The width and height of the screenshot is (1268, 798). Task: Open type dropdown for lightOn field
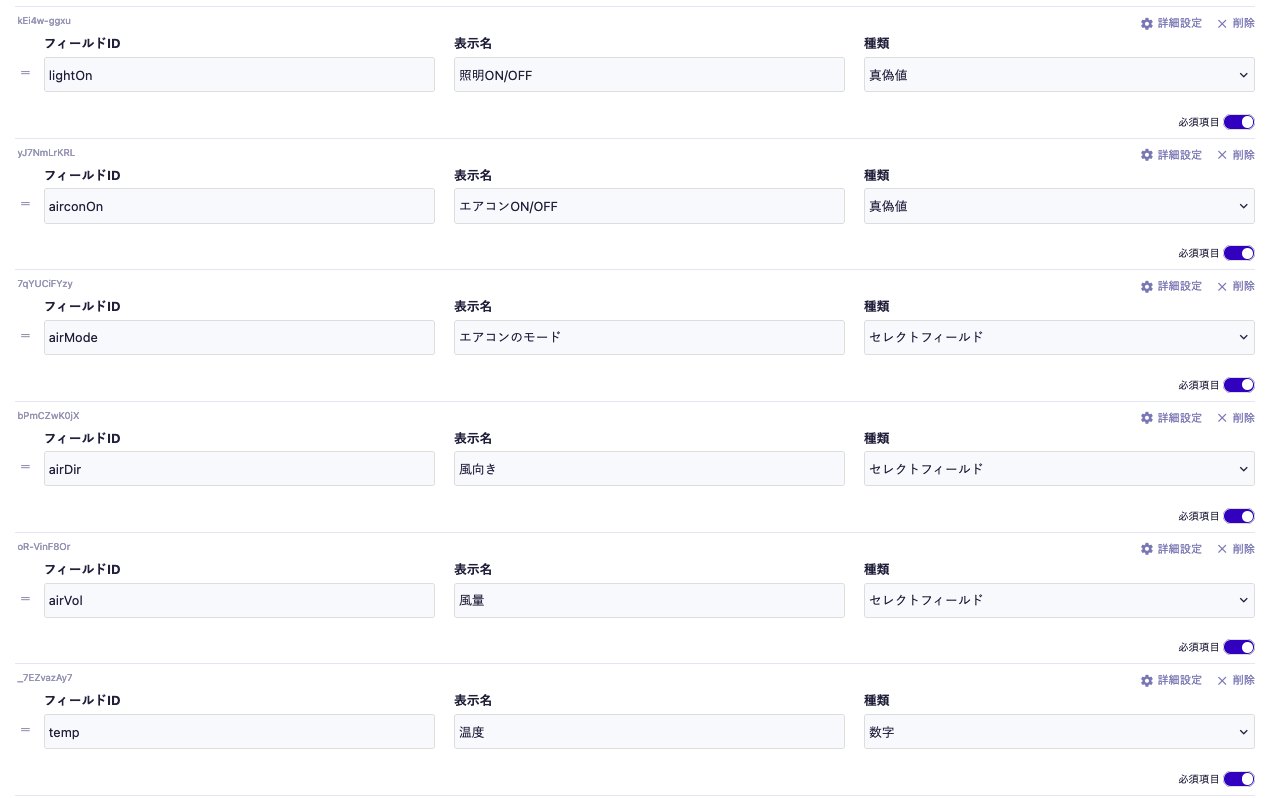pyautogui.click(x=1059, y=75)
